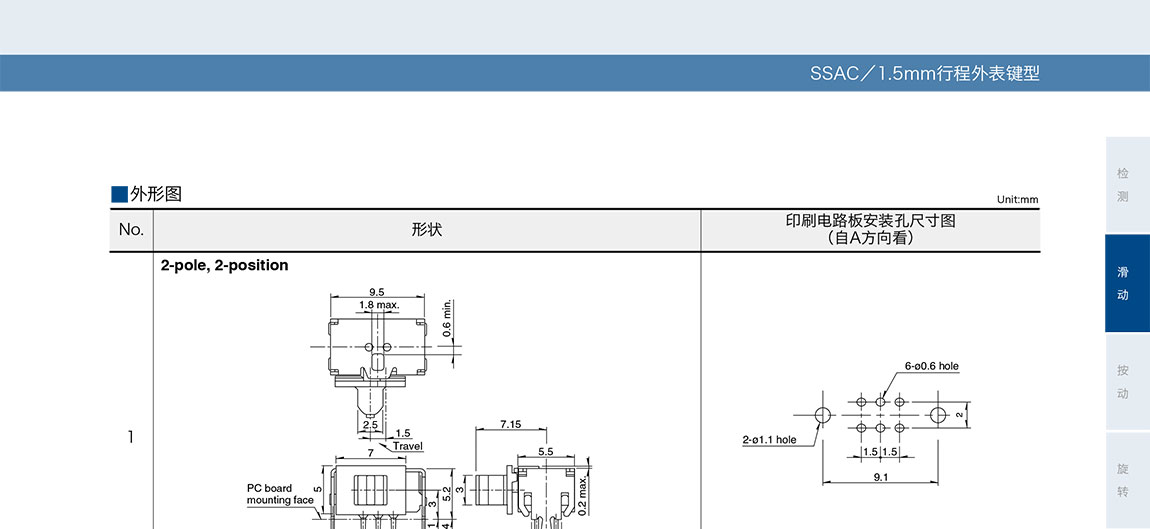The image size is (1150, 529).
Task: Click the No. column header
Action: (131, 230)
